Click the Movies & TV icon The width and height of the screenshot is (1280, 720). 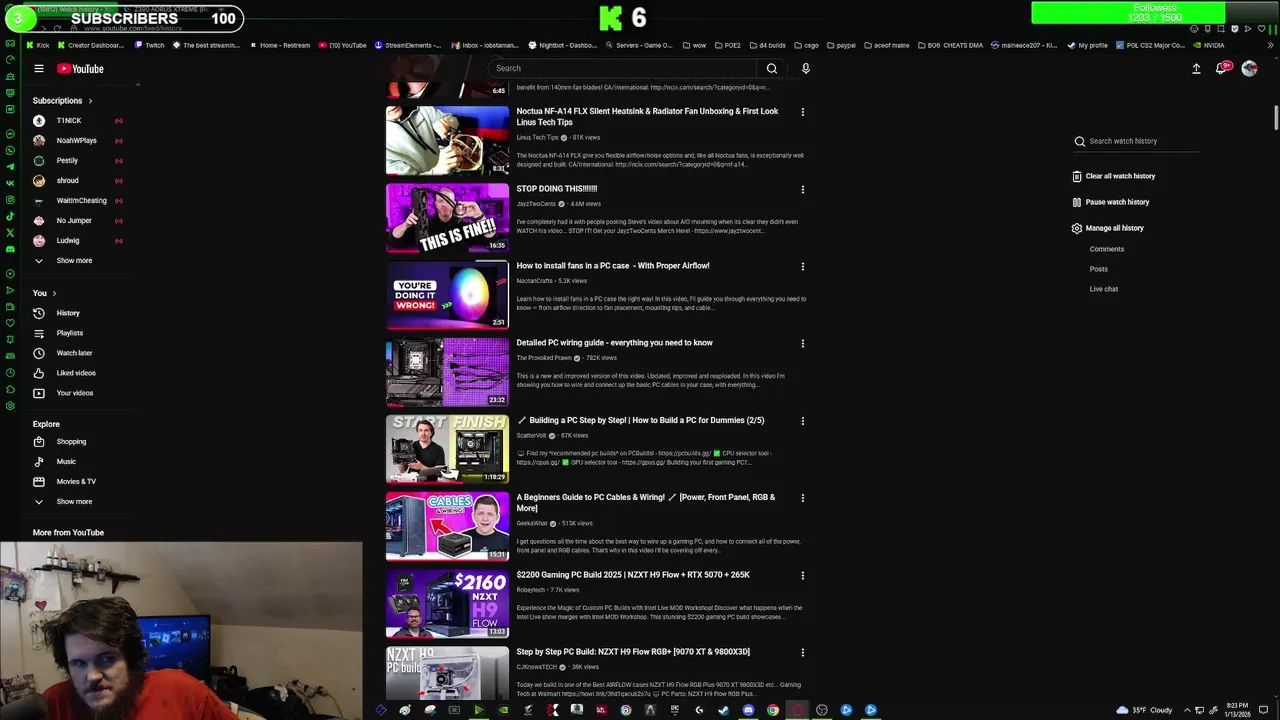(39, 482)
